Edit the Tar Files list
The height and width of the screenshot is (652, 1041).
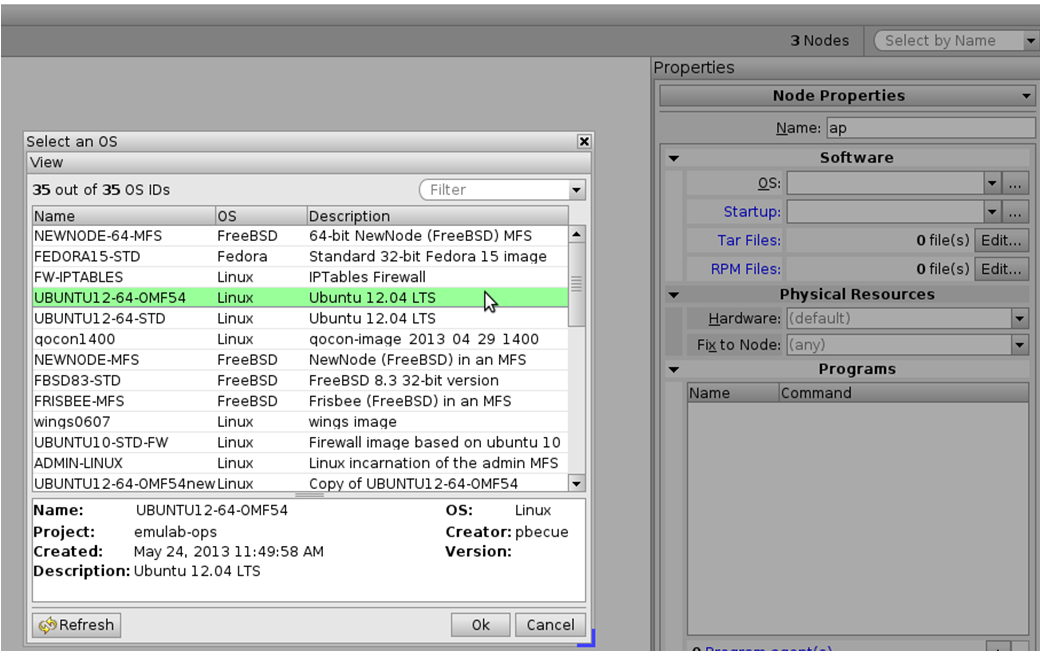coord(1001,240)
